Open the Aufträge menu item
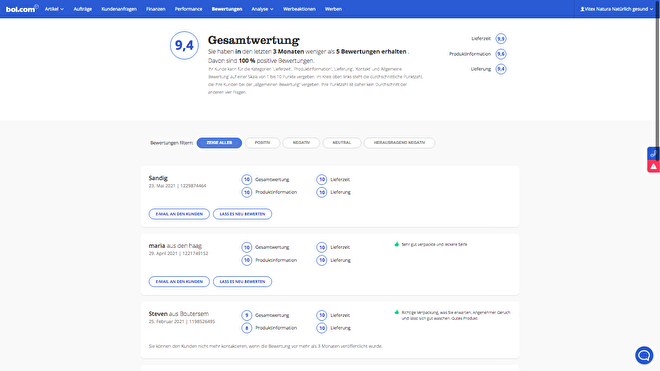660x371 pixels. point(82,9)
